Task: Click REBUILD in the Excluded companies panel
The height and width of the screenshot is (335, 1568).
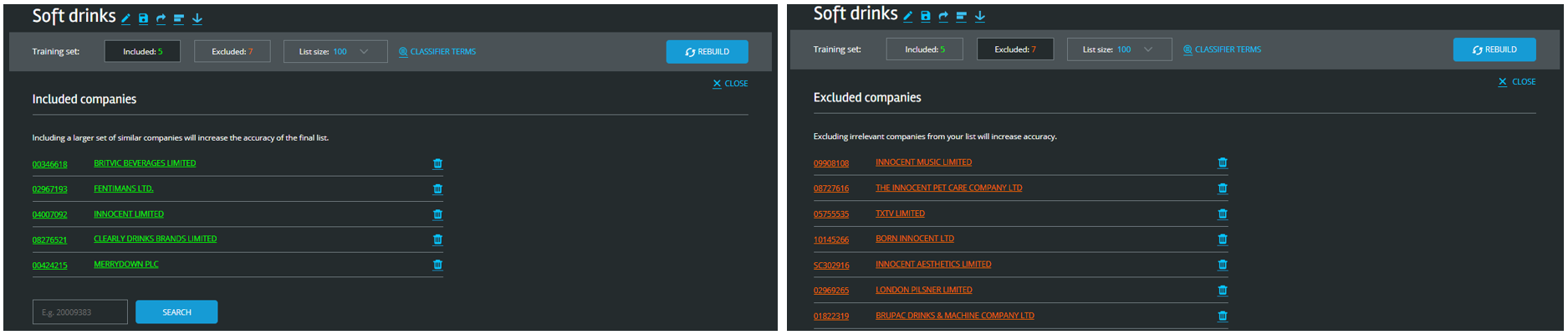Action: pyautogui.click(x=1494, y=49)
